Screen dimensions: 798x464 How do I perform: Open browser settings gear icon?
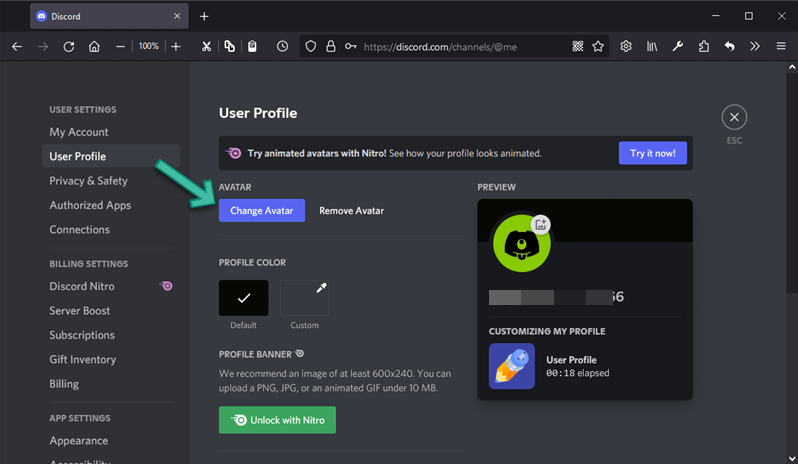point(626,47)
